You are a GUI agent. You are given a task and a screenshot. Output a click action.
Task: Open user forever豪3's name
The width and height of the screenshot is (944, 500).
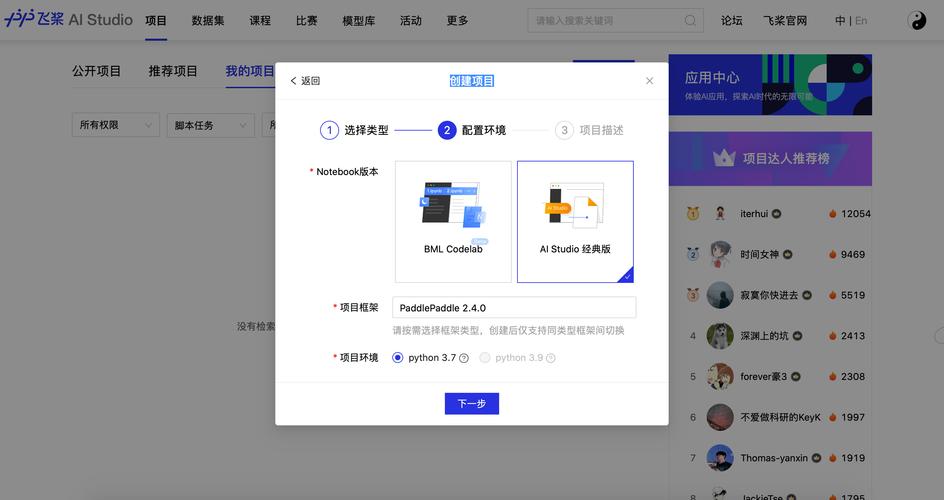coord(763,377)
